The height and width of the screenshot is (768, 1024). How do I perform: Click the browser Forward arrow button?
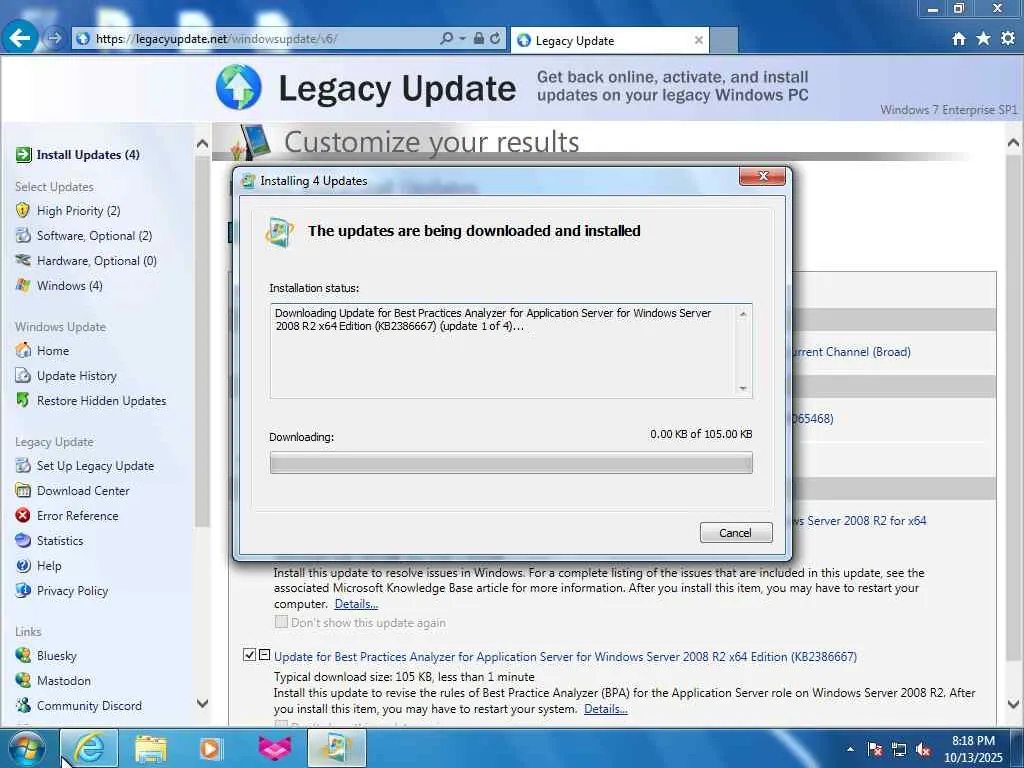(55, 39)
